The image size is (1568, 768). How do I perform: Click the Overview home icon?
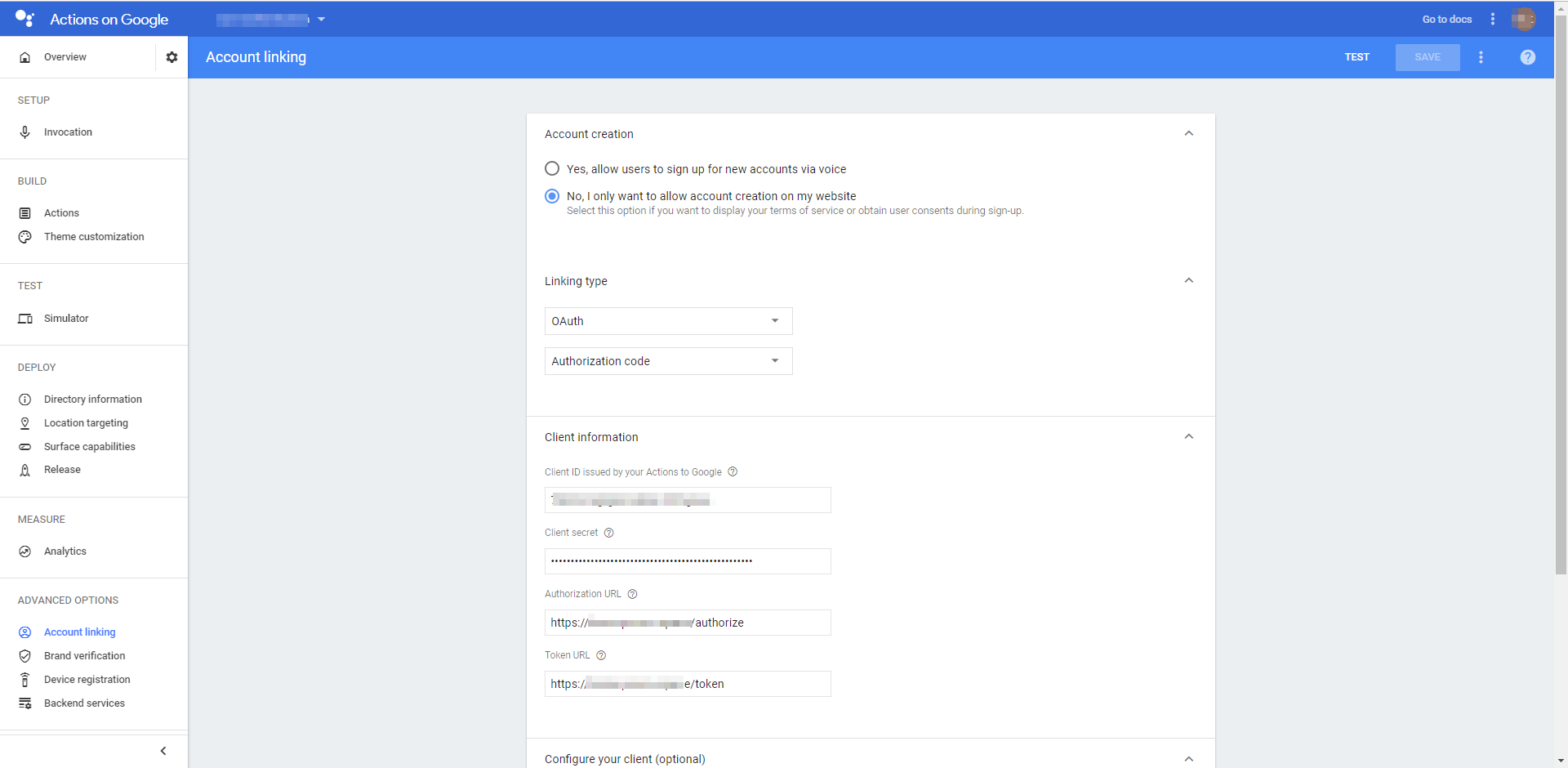click(x=25, y=57)
